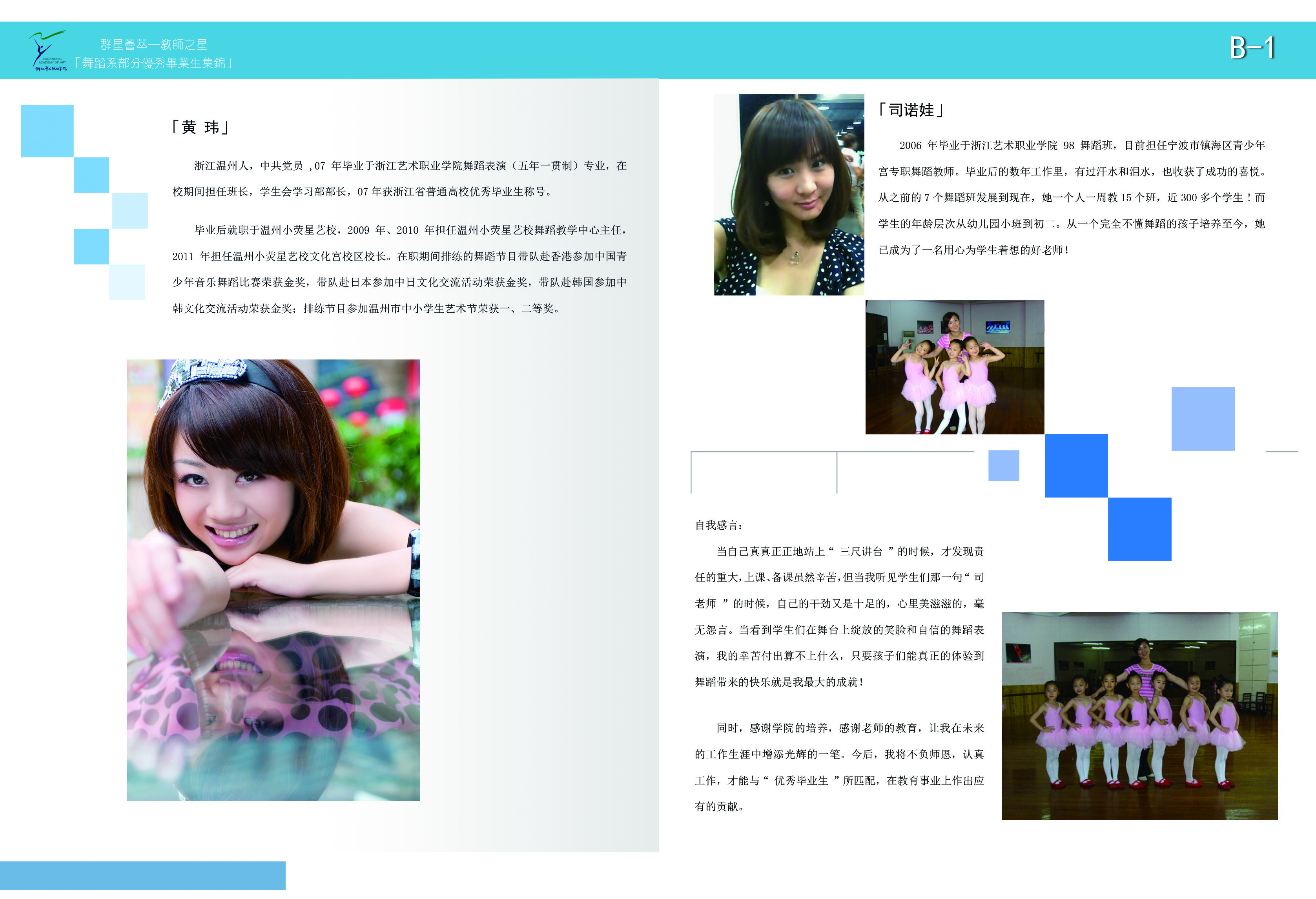Click the large top-left light blue square
The image size is (1316, 899).
(47, 131)
